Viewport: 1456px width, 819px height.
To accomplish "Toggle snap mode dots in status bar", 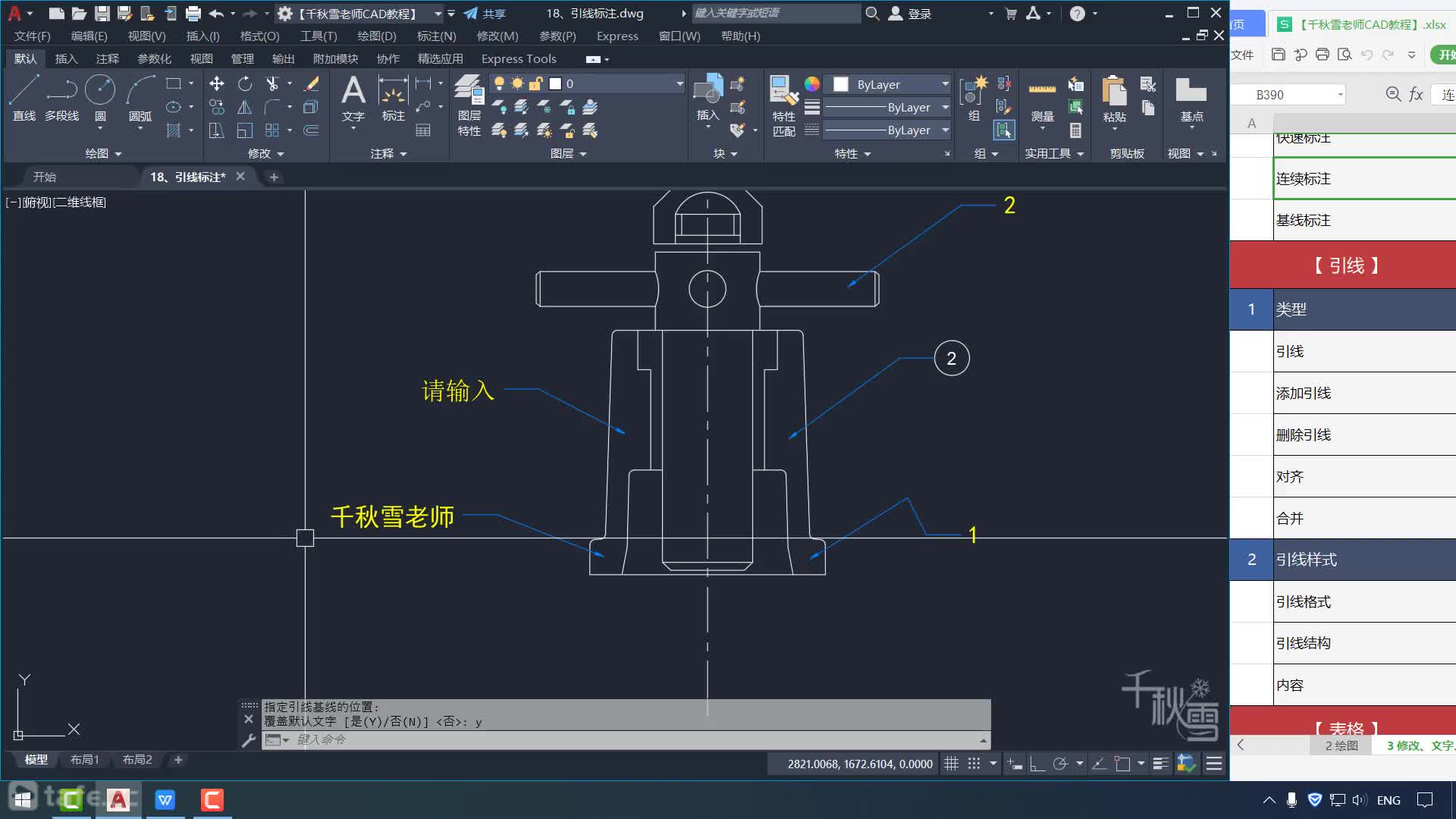I will (x=974, y=764).
